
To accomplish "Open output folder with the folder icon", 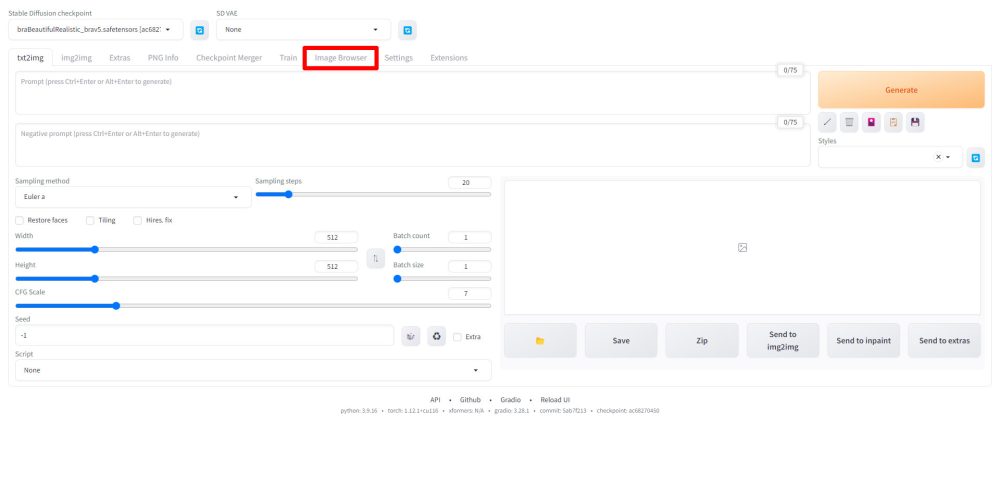I will [x=540, y=341].
